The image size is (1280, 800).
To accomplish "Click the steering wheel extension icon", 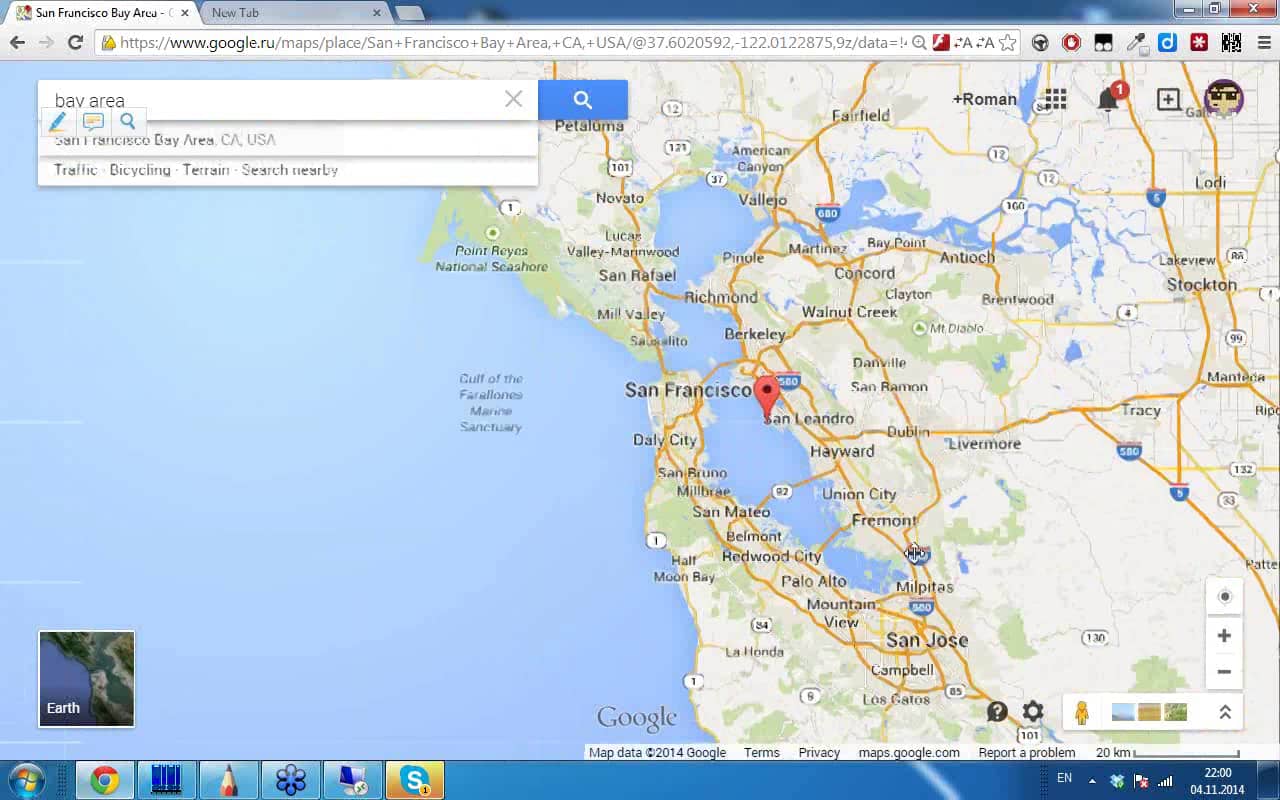I will 1040,43.
